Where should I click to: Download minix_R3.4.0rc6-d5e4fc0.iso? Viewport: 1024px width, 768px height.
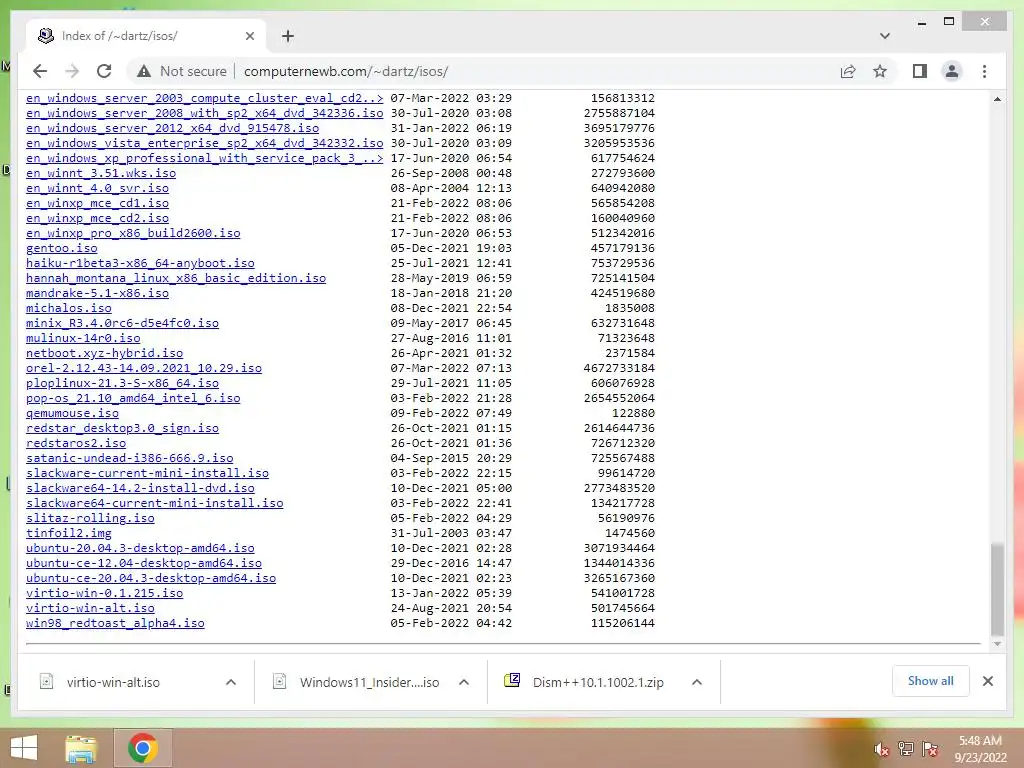tap(122, 323)
